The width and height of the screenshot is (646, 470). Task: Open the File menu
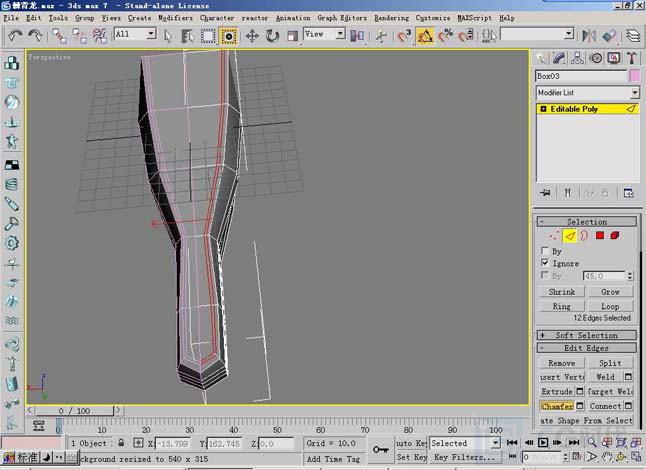[11, 18]
